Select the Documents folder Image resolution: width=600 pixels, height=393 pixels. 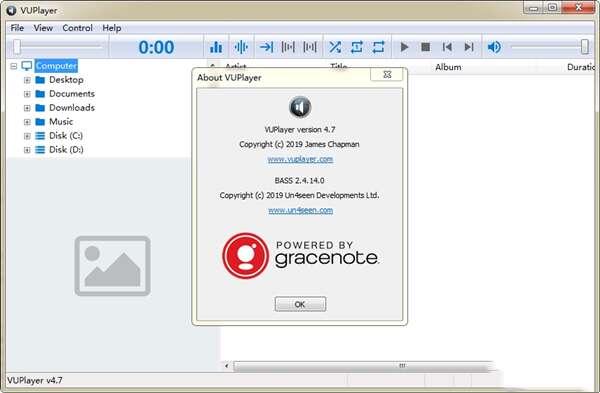coord(72,94)
